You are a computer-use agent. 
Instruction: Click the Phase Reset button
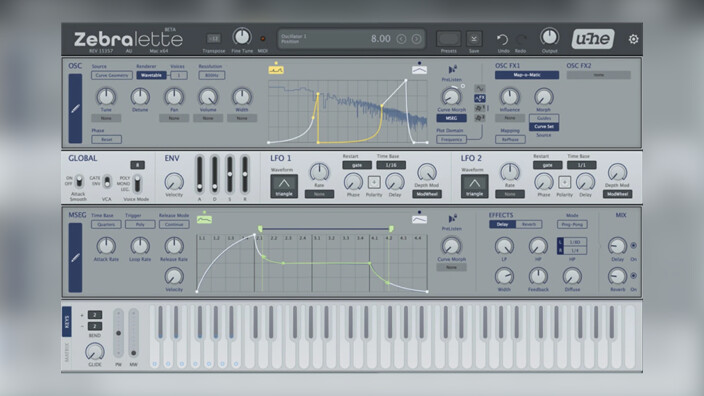pyautogui.click(x=106, y=140)
